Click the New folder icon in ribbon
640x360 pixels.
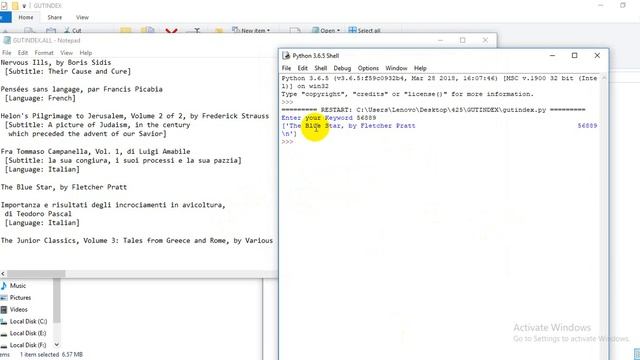pos(219,31)
